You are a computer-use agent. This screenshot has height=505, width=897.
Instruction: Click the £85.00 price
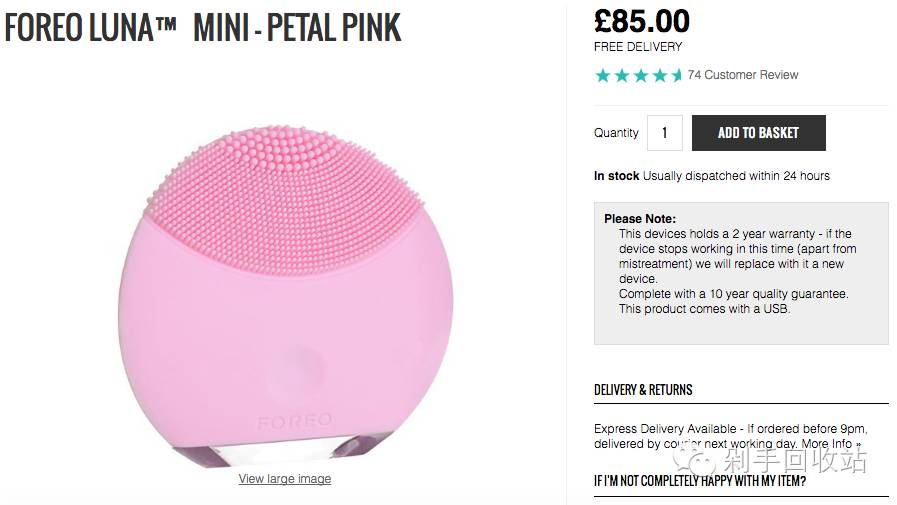coord(641,21)
